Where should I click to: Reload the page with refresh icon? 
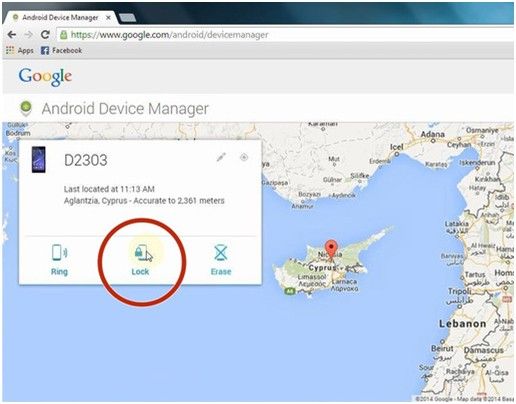pyautogui.click(x=45, y=34)
